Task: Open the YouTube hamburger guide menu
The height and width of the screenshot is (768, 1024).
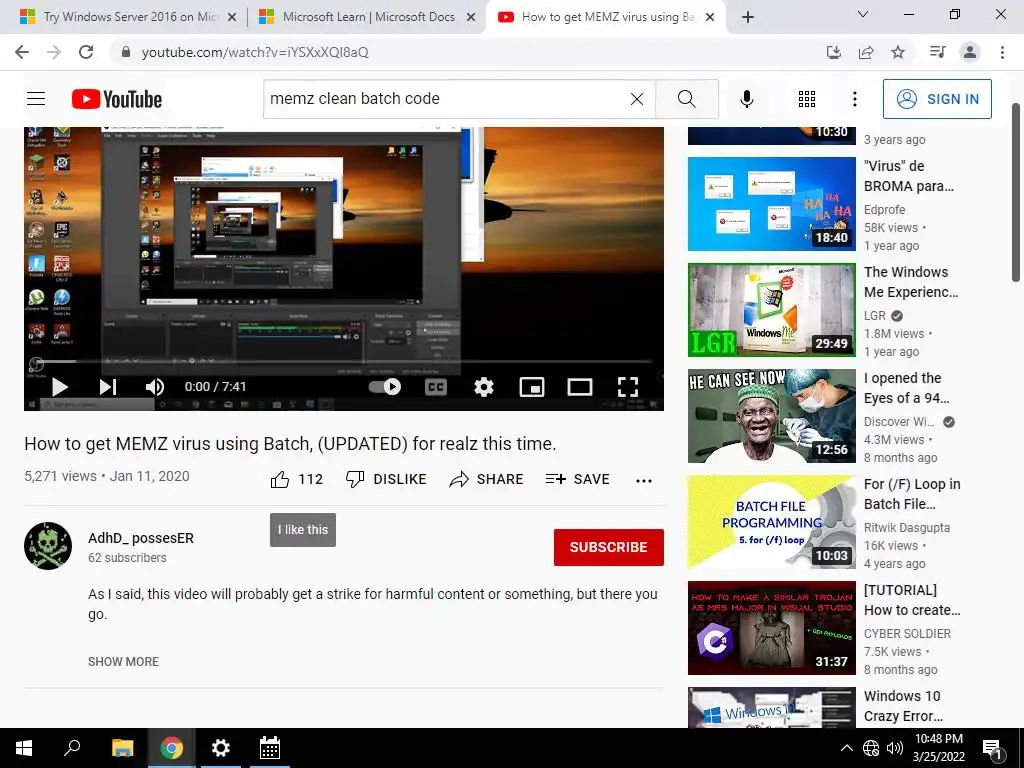Action: coord(36,99)
